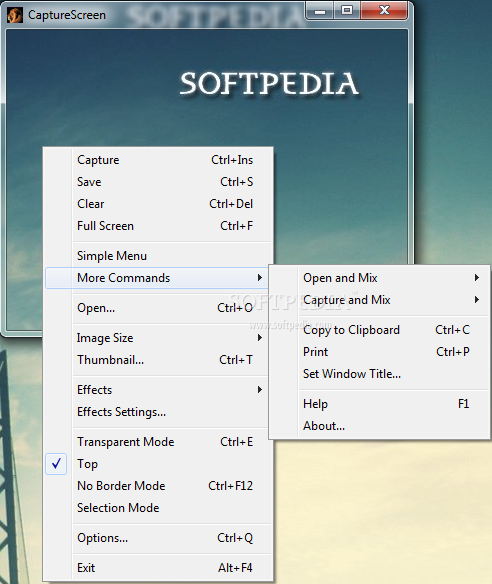Open Set Window Title... dialog
The width and height of the screenshot is (492, 584).
380,374
